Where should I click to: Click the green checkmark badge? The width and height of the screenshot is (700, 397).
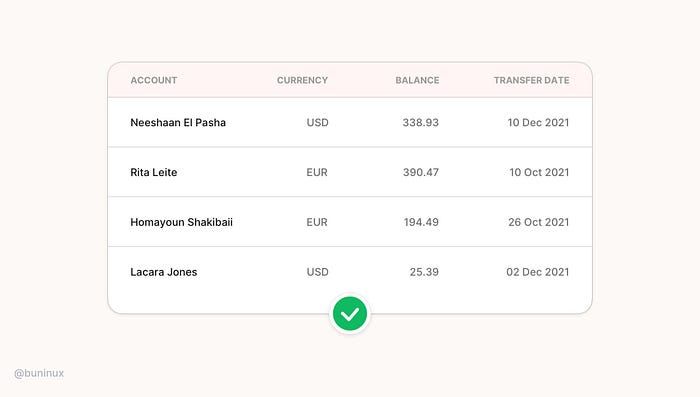tap(350, 313)
